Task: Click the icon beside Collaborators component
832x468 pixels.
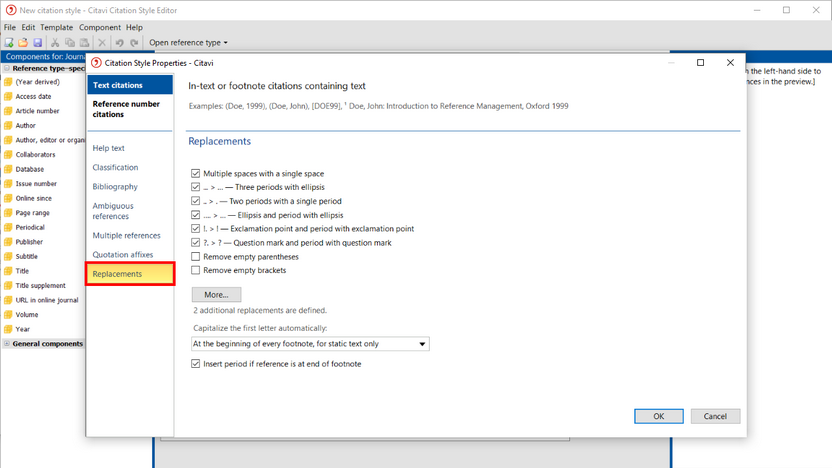Action: 8,155
